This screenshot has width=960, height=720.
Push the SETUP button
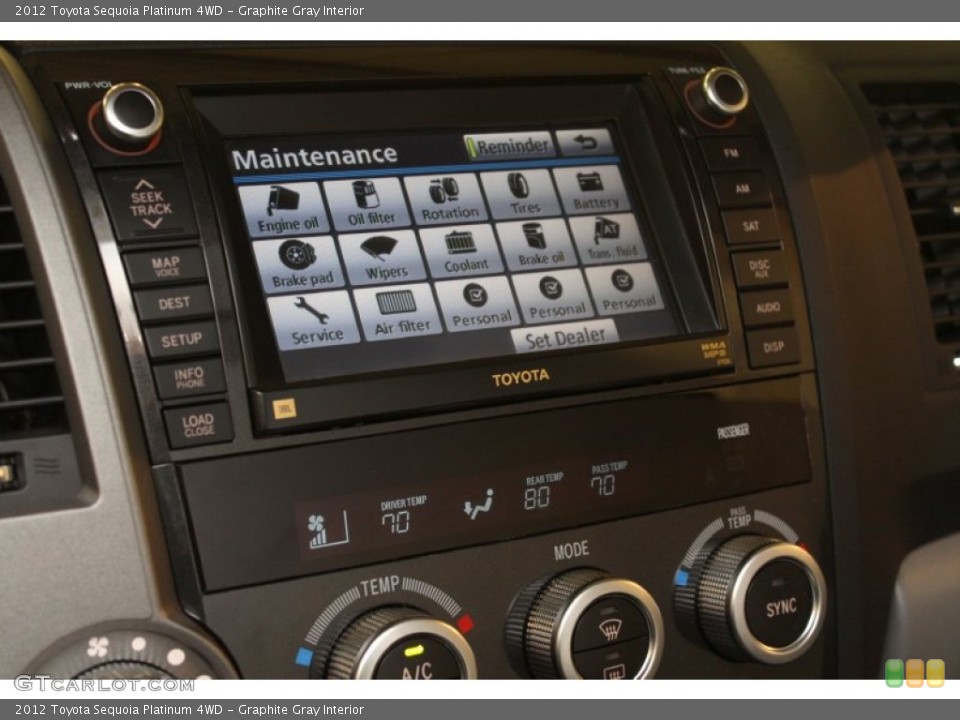(x=181, y=340)
